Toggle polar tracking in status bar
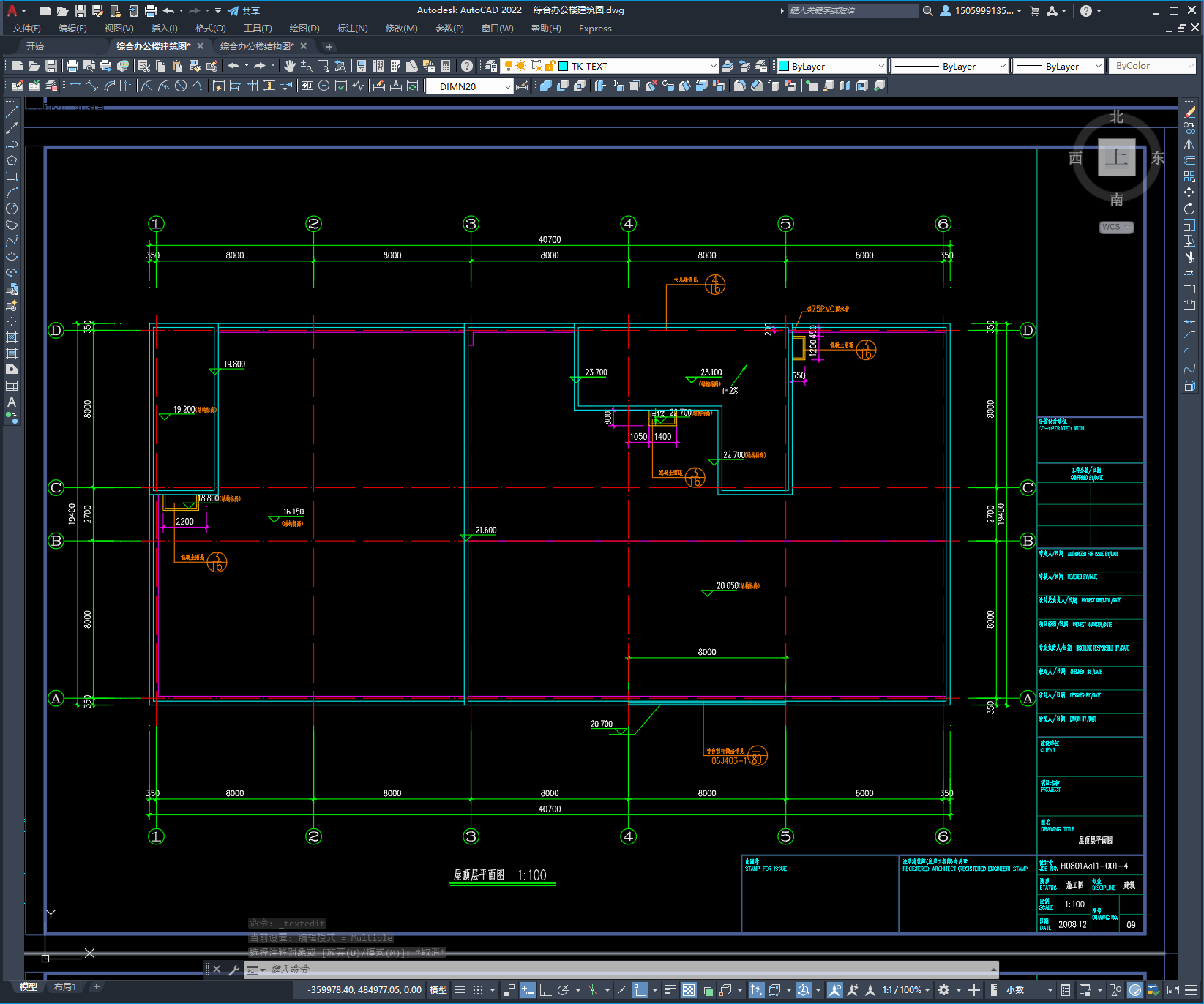The image size is (1204, 1004). [x=563, y=990]
